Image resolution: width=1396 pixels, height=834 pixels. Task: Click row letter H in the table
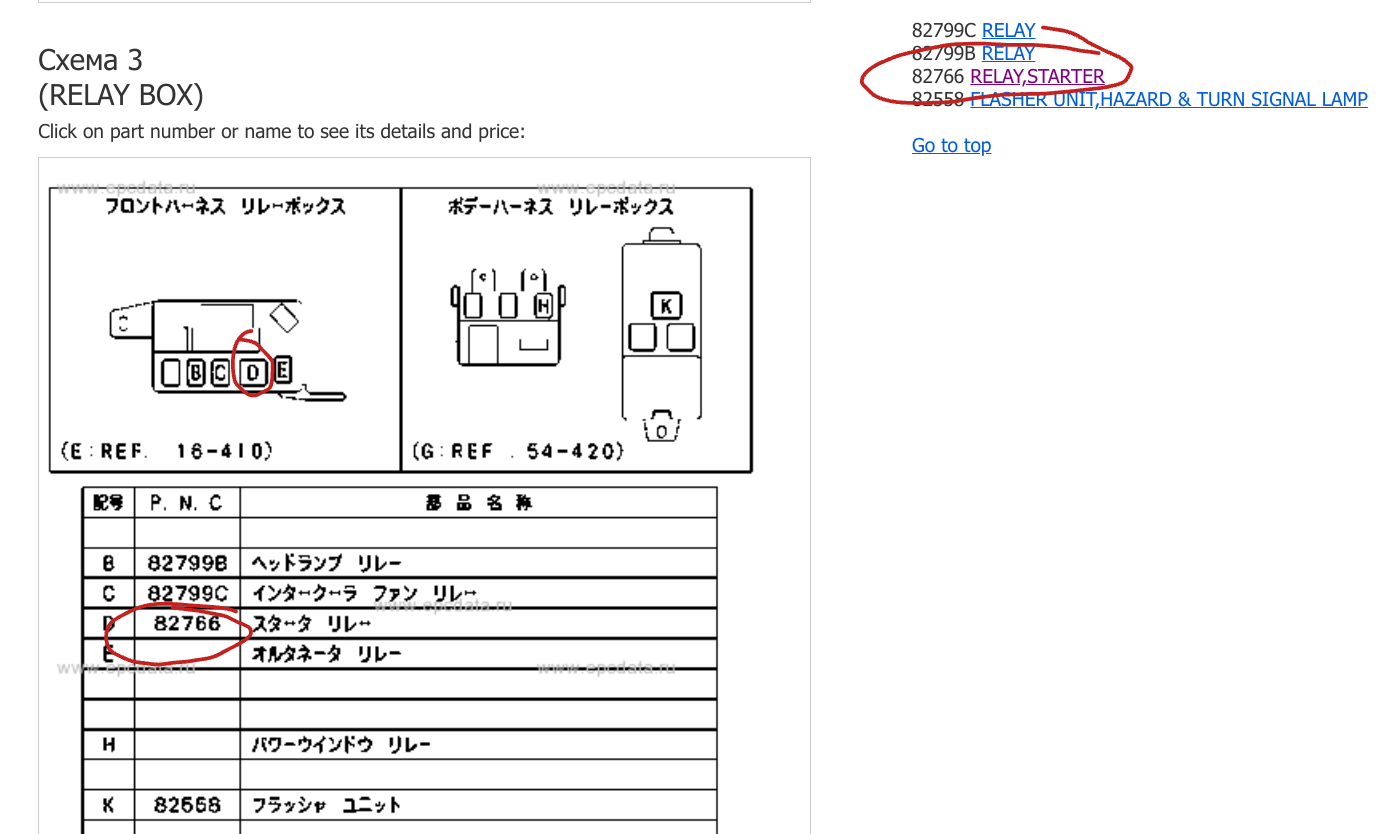pyautogui.click(x=108, y=745)
